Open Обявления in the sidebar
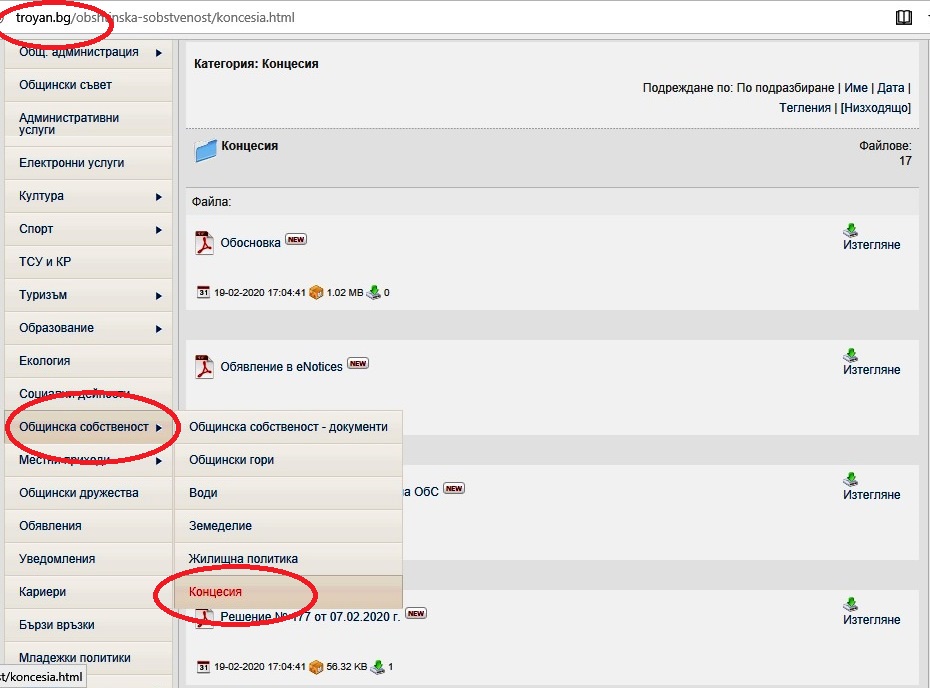The height and width of the screenshot is (688, 930). click(88, 526)
